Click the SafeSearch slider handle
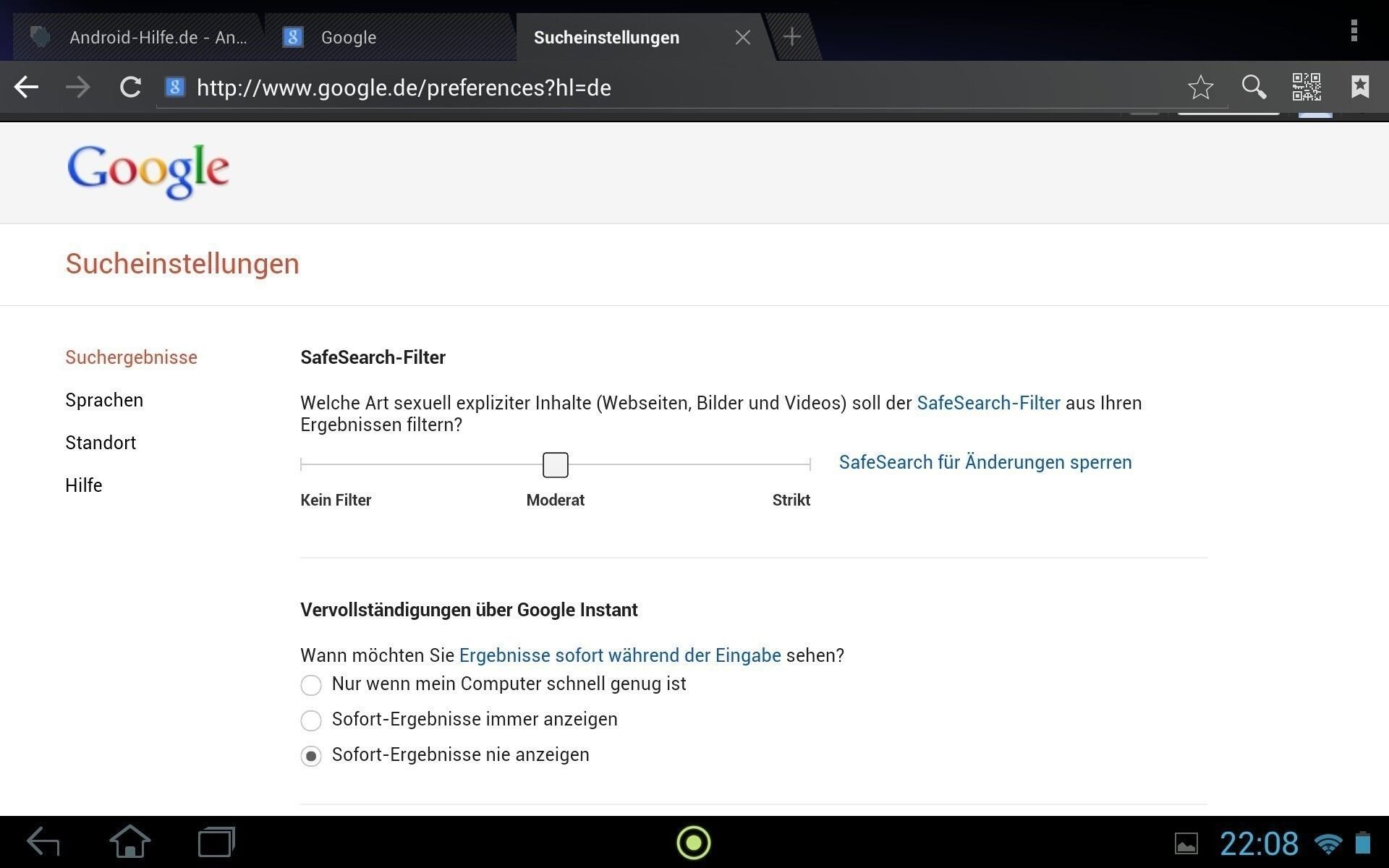Screen dimensions: 1389x868 tap(556, 464)
